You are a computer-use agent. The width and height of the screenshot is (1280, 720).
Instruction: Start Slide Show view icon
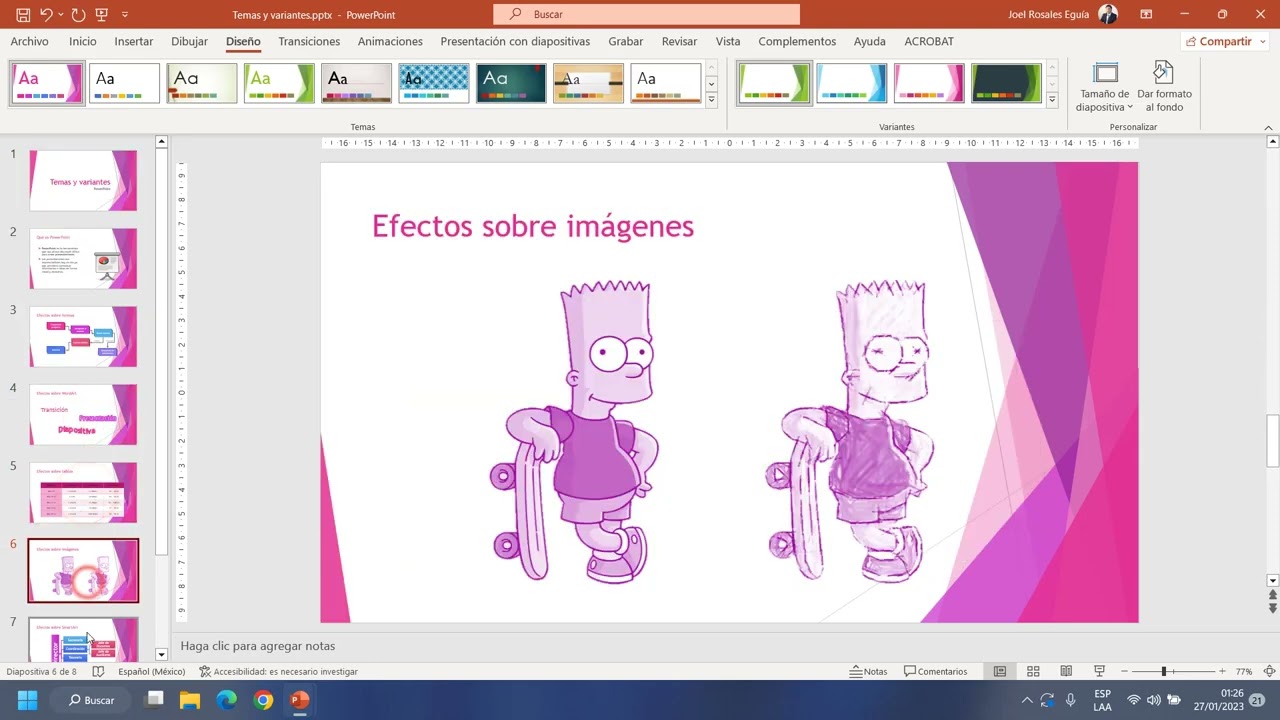coord(1099,671)
